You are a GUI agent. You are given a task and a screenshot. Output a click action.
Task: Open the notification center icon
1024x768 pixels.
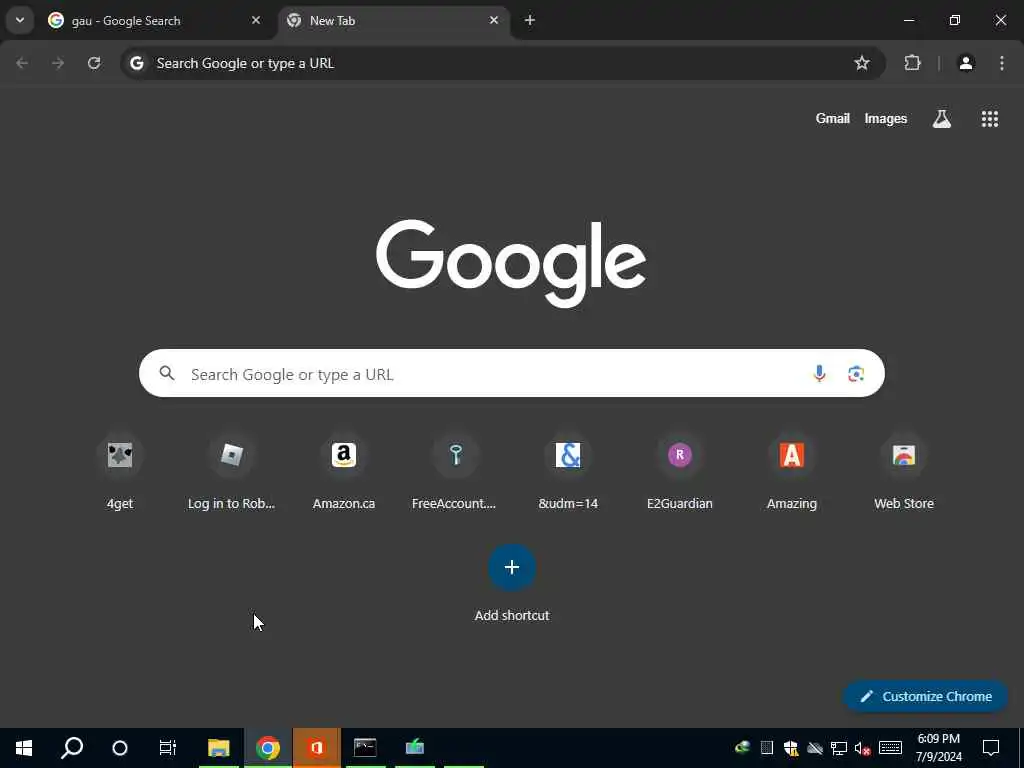(x=991, y=748)
